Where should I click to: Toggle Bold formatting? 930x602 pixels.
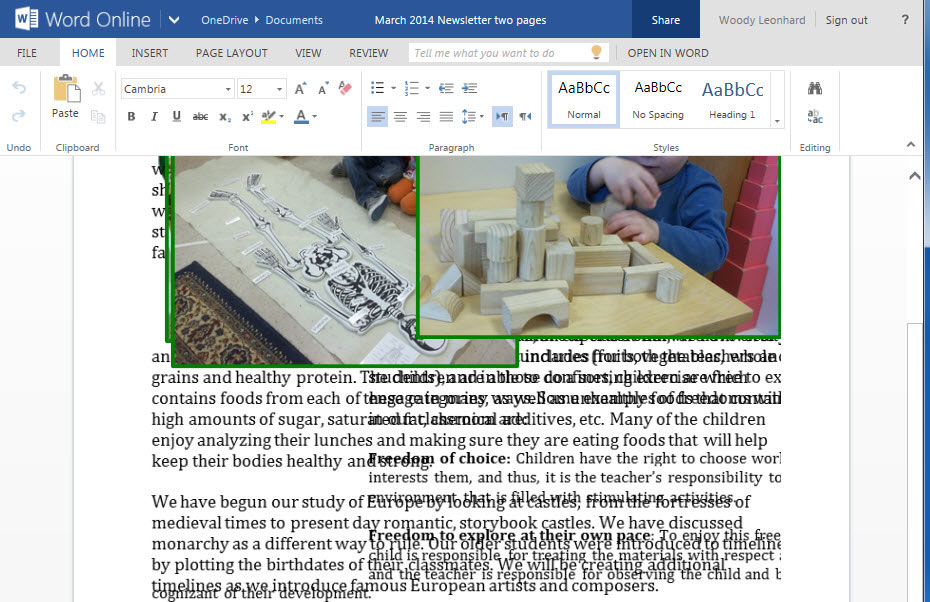(x=131, y=117)
